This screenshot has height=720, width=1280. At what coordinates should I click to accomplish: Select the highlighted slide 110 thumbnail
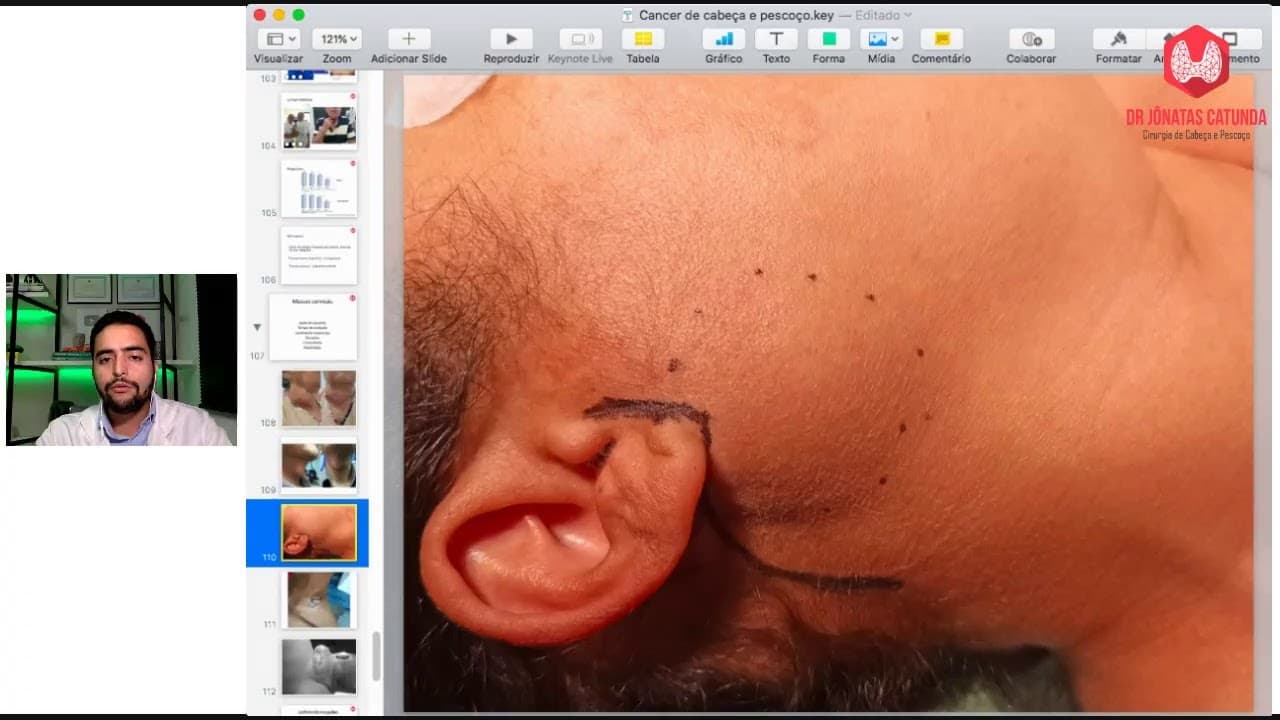[x=319, y=532]
